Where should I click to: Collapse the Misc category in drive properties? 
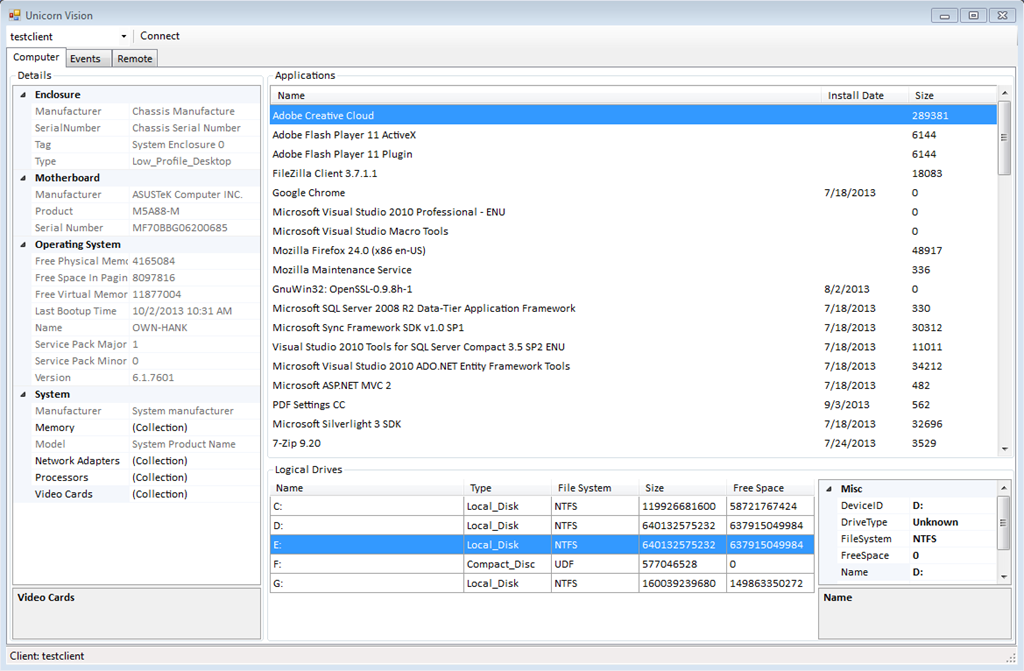click(828, 489)
